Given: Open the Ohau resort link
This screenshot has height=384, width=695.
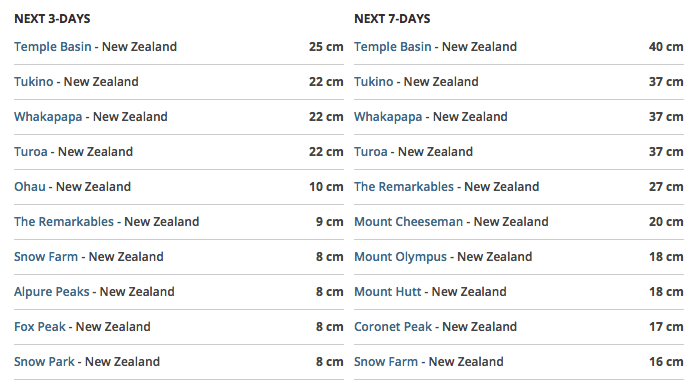Looking at the screenshot, I should click(x=30, y=187).
